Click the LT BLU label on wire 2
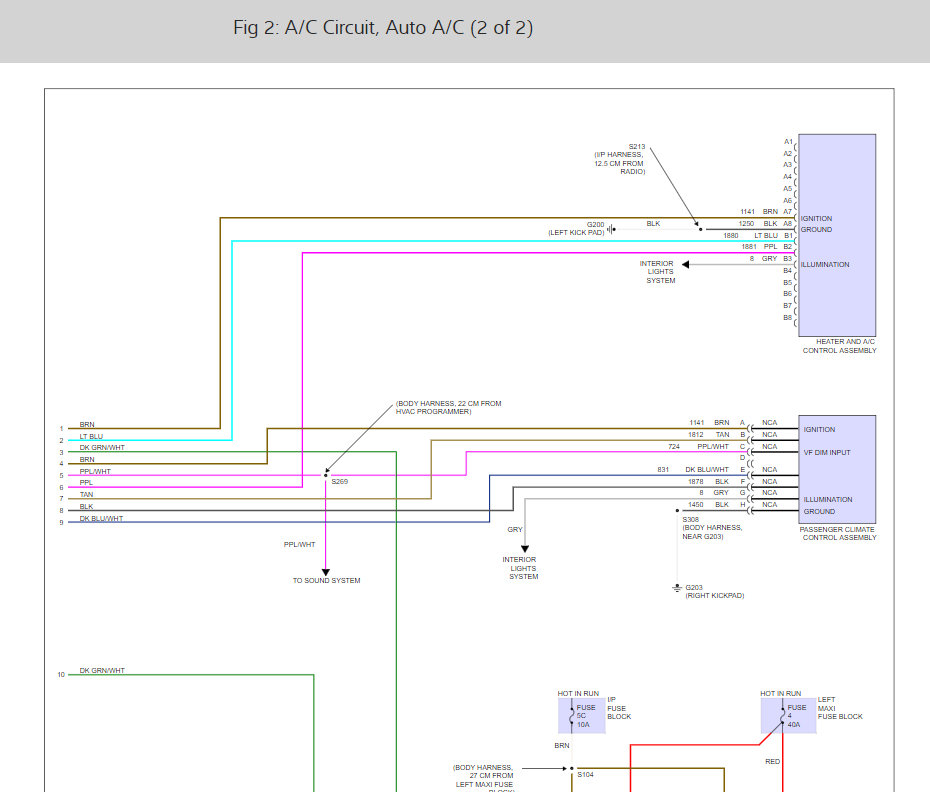930x805 pixels. tap(91, 437)
